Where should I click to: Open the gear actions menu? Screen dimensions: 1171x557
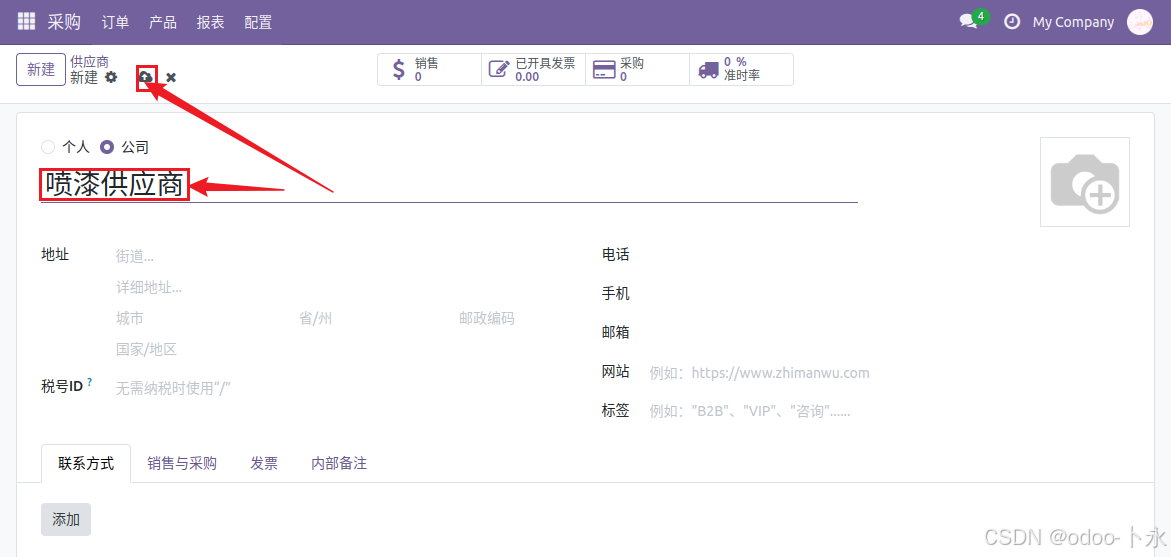tap(111, 77)
